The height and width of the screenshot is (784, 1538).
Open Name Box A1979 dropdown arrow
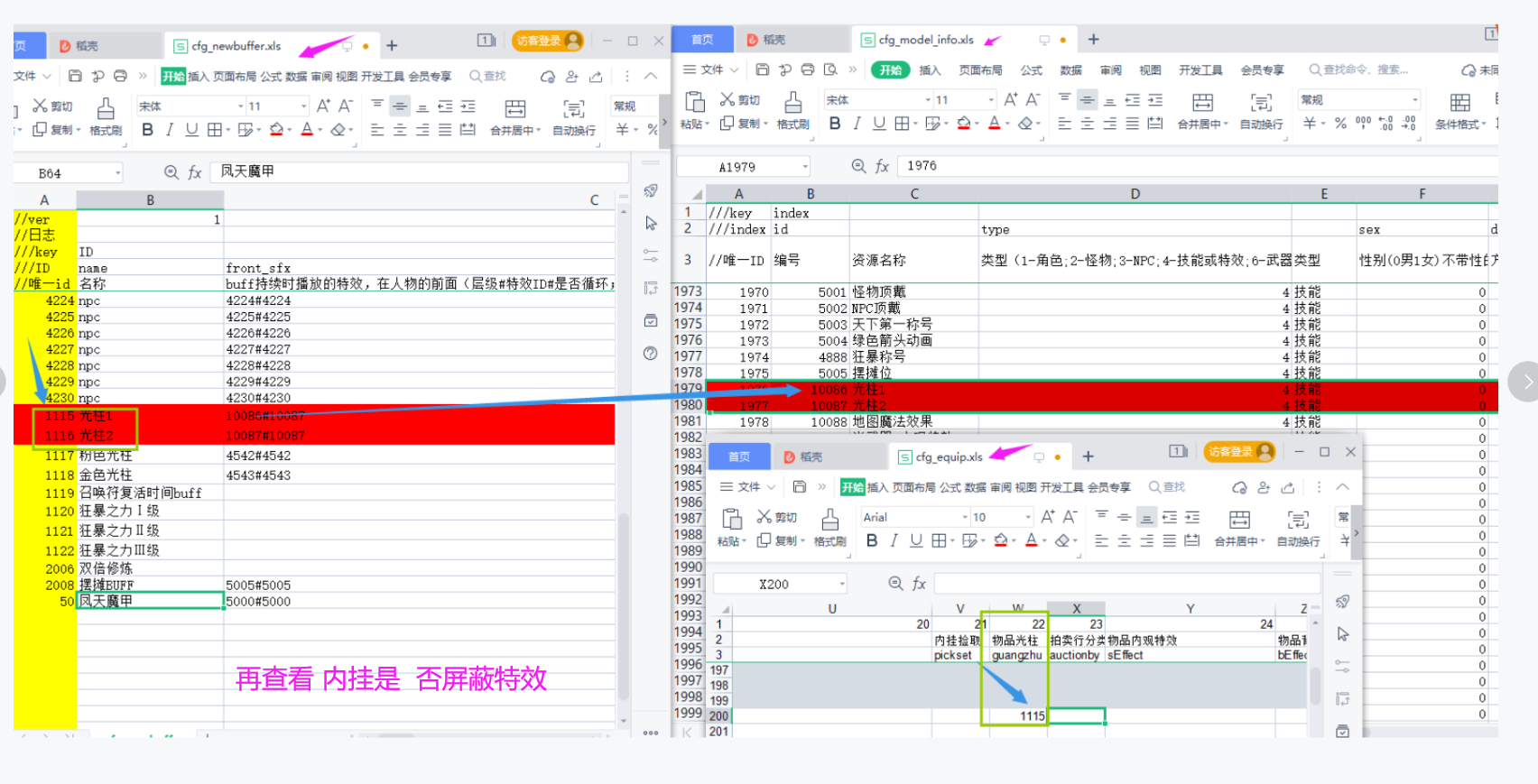tap(805, 167)
